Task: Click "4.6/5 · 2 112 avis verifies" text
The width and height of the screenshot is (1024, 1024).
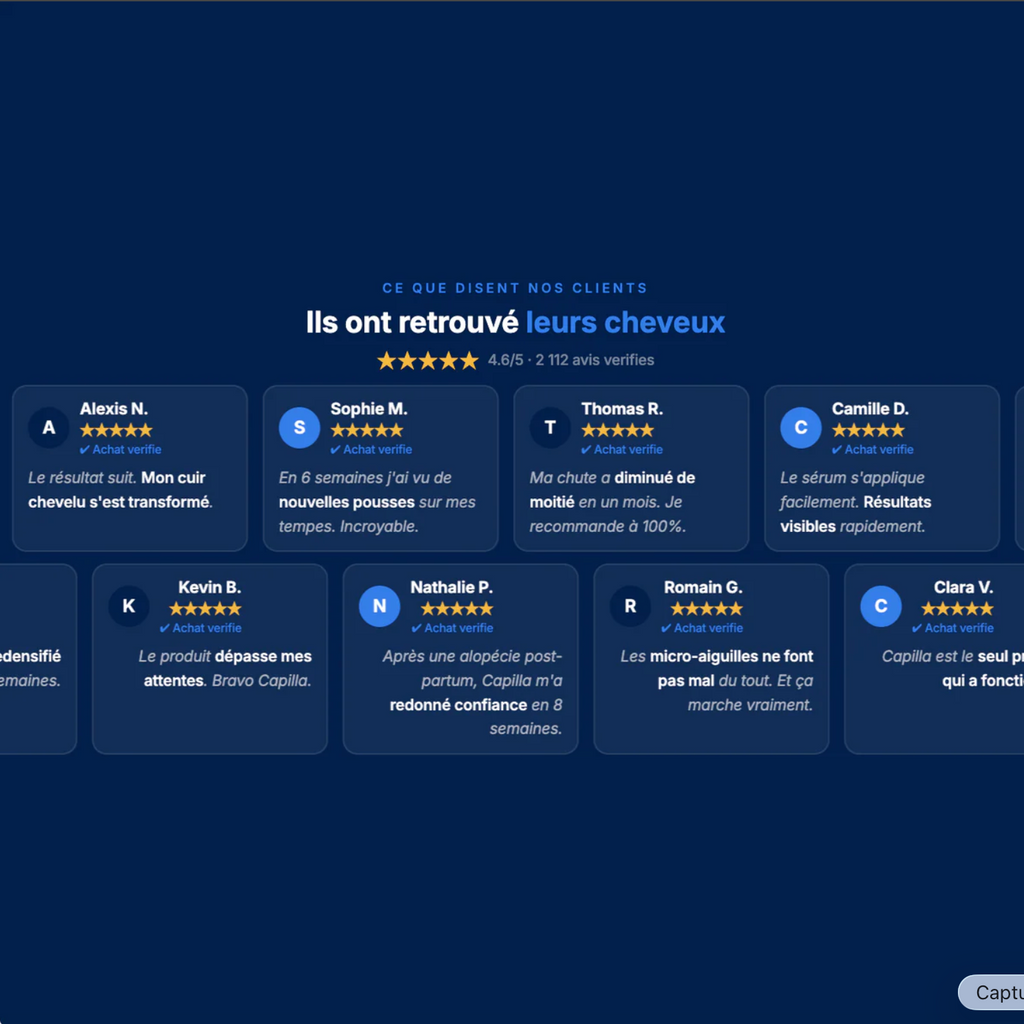Action: tap(571, 360)
